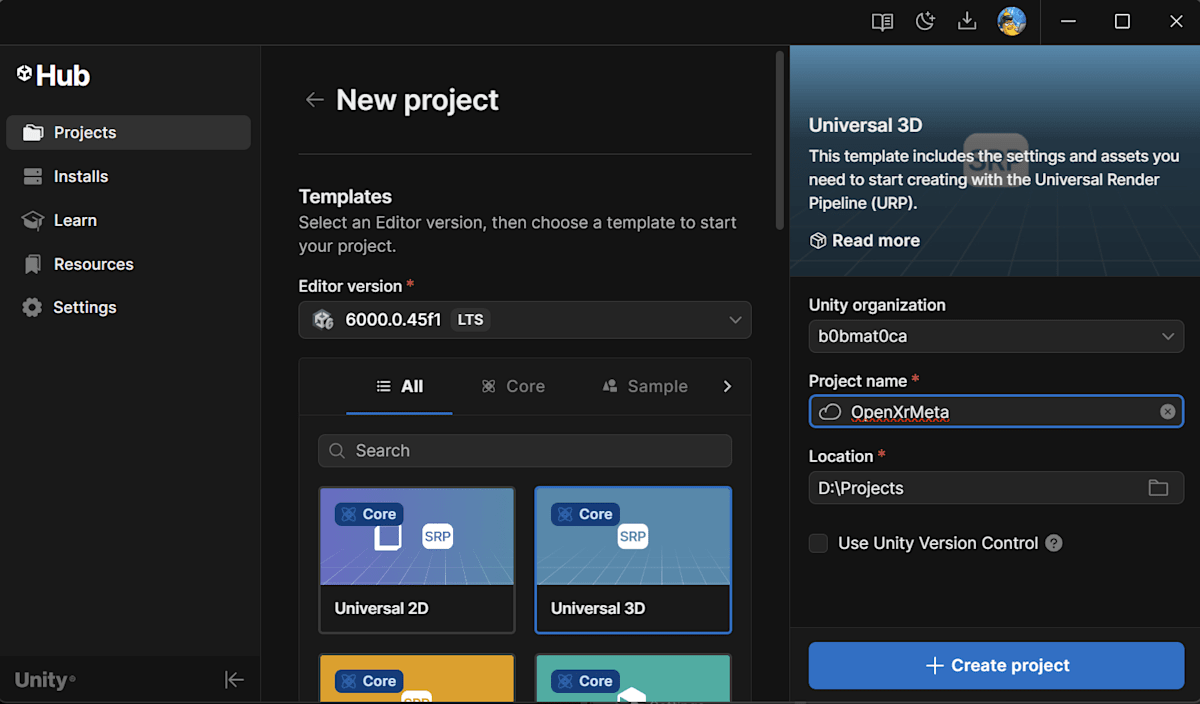Open the downloads icon in the title bar
Image resolution: width=1200 pixels, height=704 pixels.
pyautogui.click(x=967, y=22)
